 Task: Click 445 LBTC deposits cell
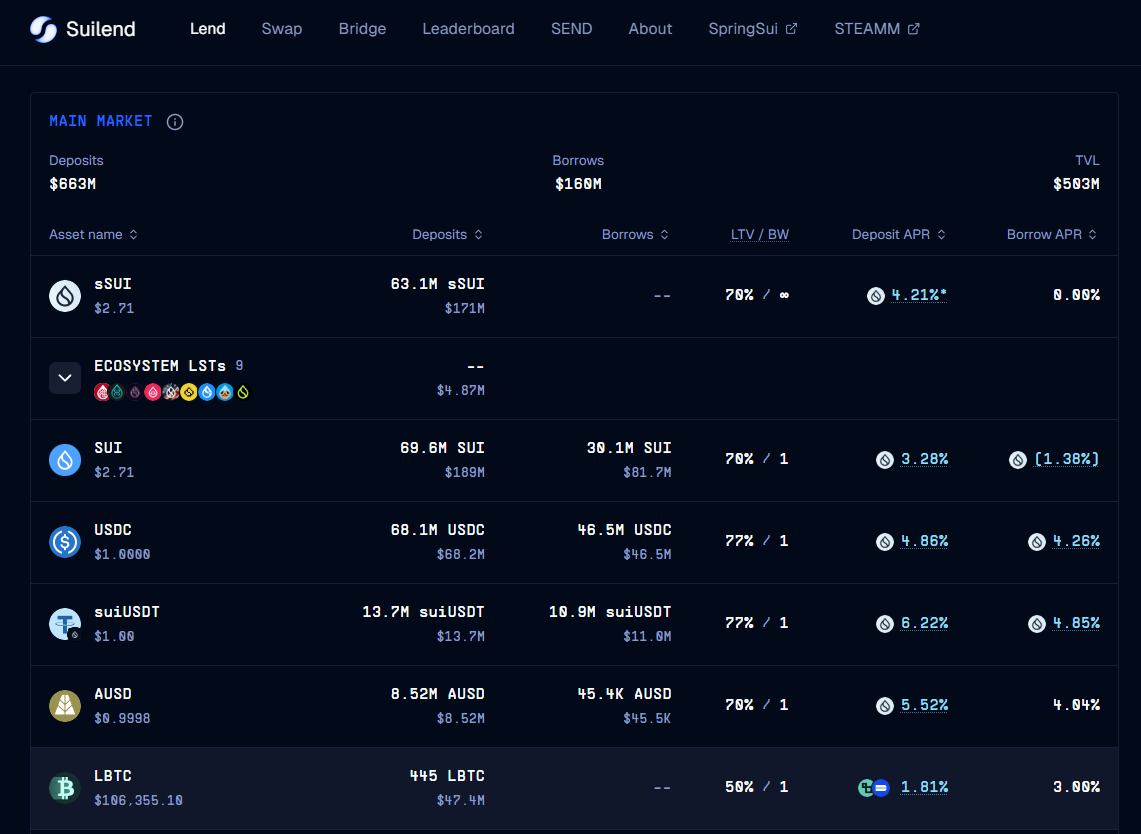tap(447, 776)
